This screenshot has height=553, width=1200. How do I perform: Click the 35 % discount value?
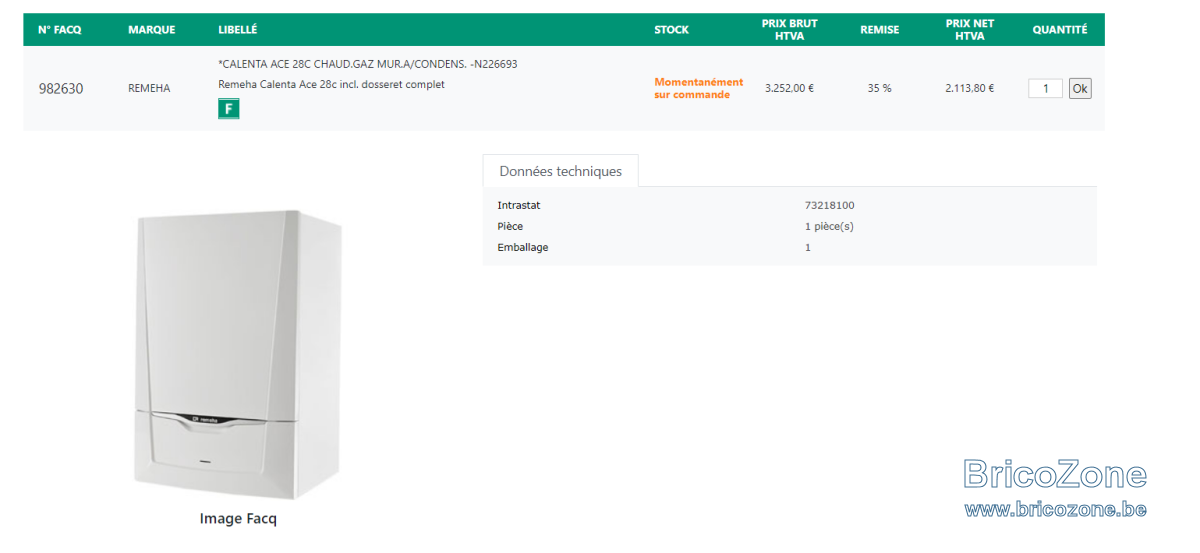click(879, 88)
